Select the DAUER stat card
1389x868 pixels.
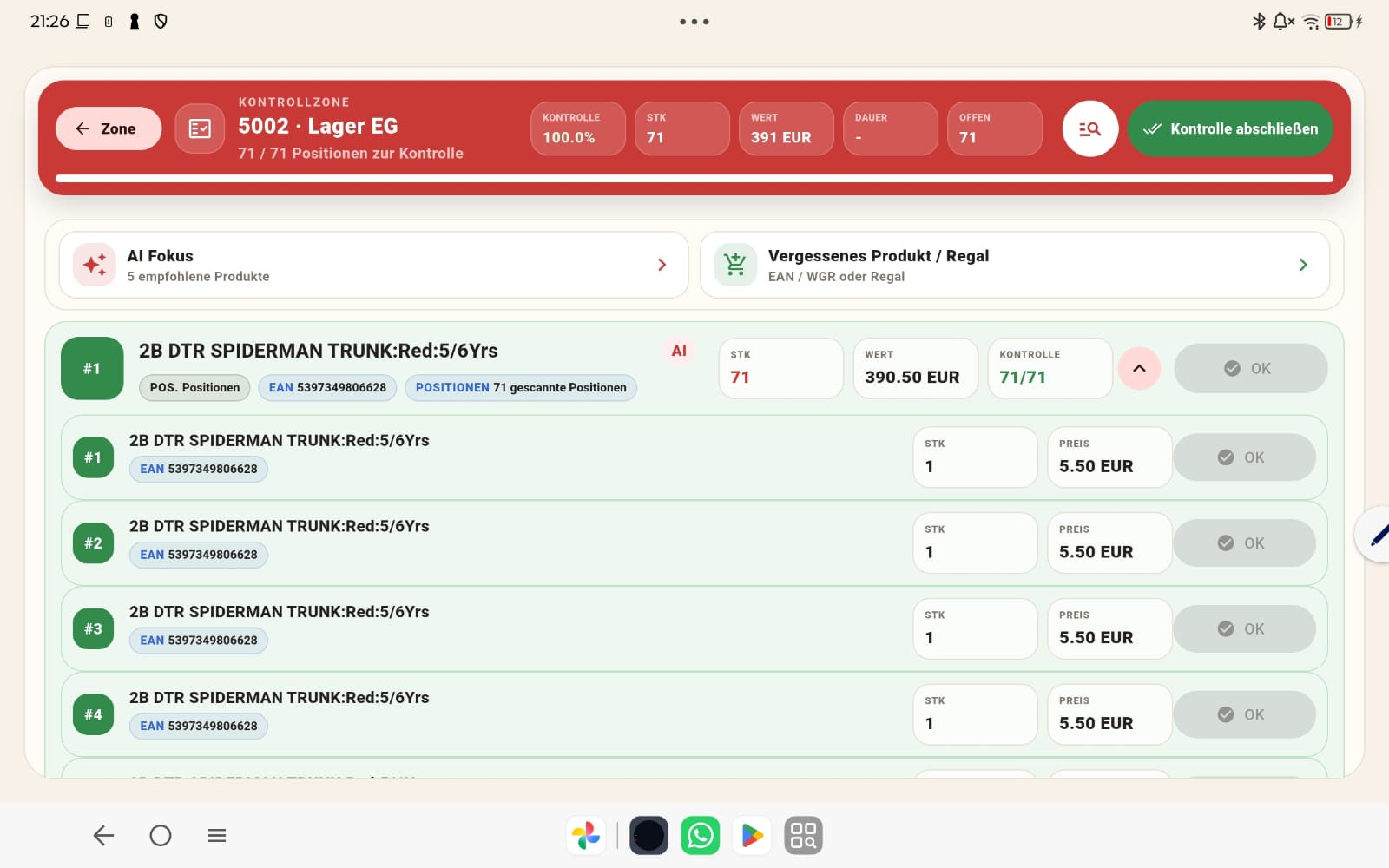[891, 128]
